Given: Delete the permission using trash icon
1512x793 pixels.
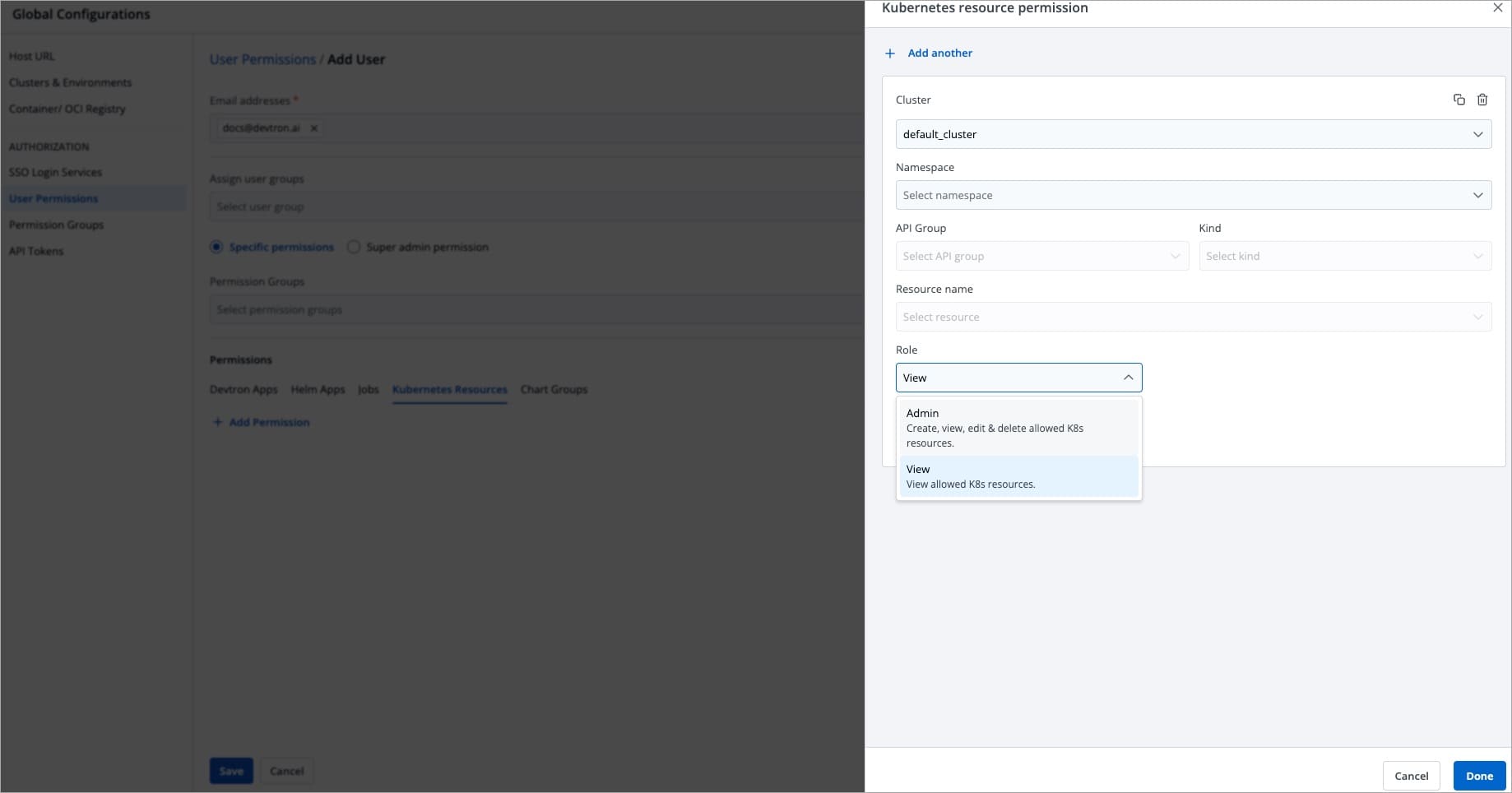Looking at the screenshot, I should (x=1482, y=100).
